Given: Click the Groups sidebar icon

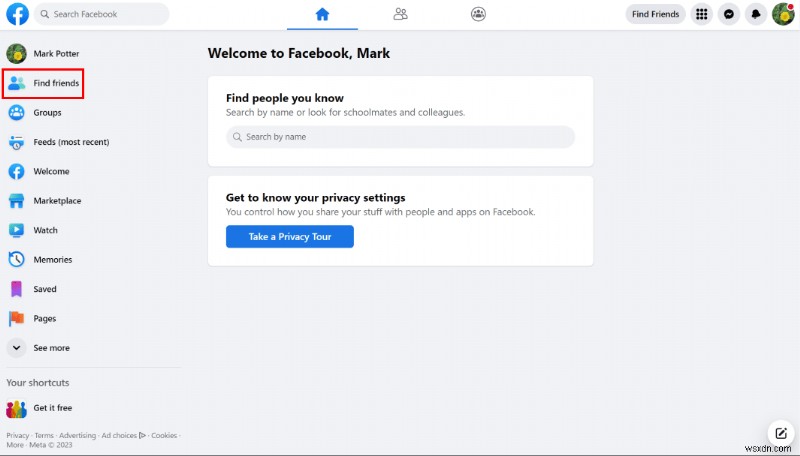Looking at the screenshot, I should 16,112.
